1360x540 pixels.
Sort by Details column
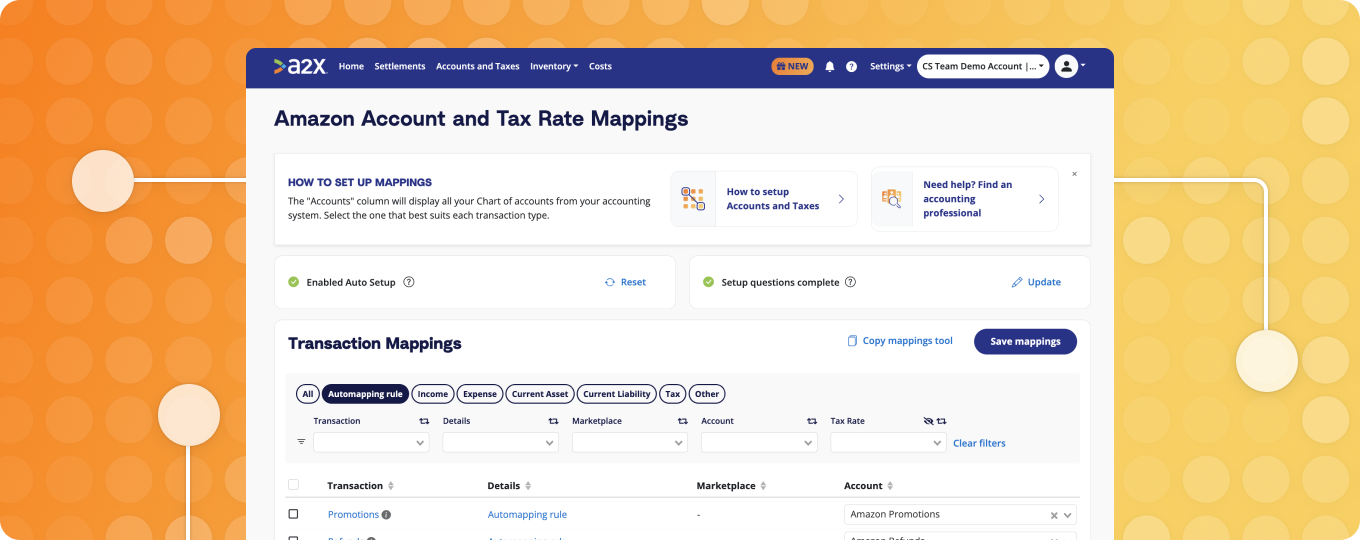pos(528,486)
